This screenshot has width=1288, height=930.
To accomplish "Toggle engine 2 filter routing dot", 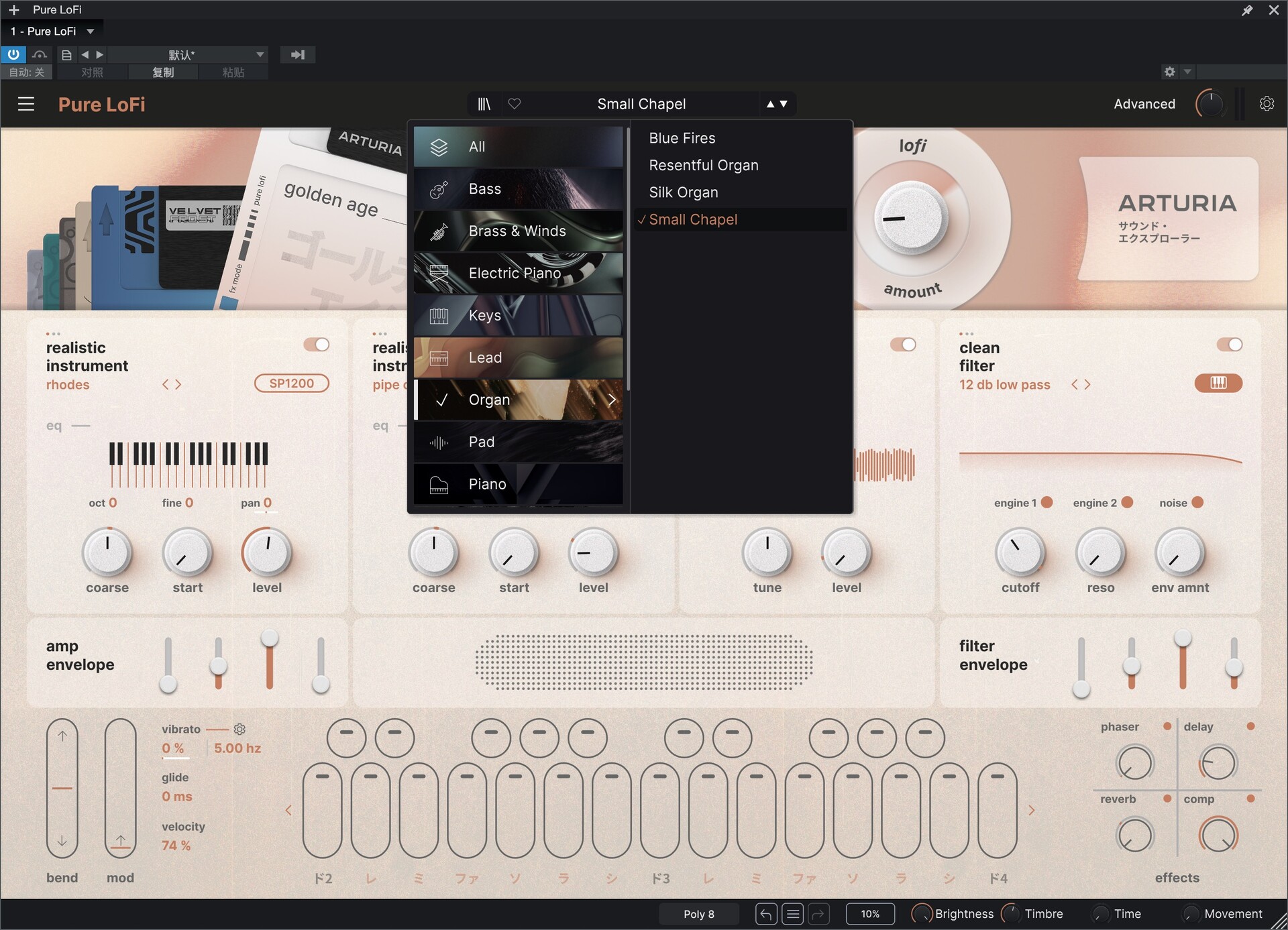I will coord(1127,502).
